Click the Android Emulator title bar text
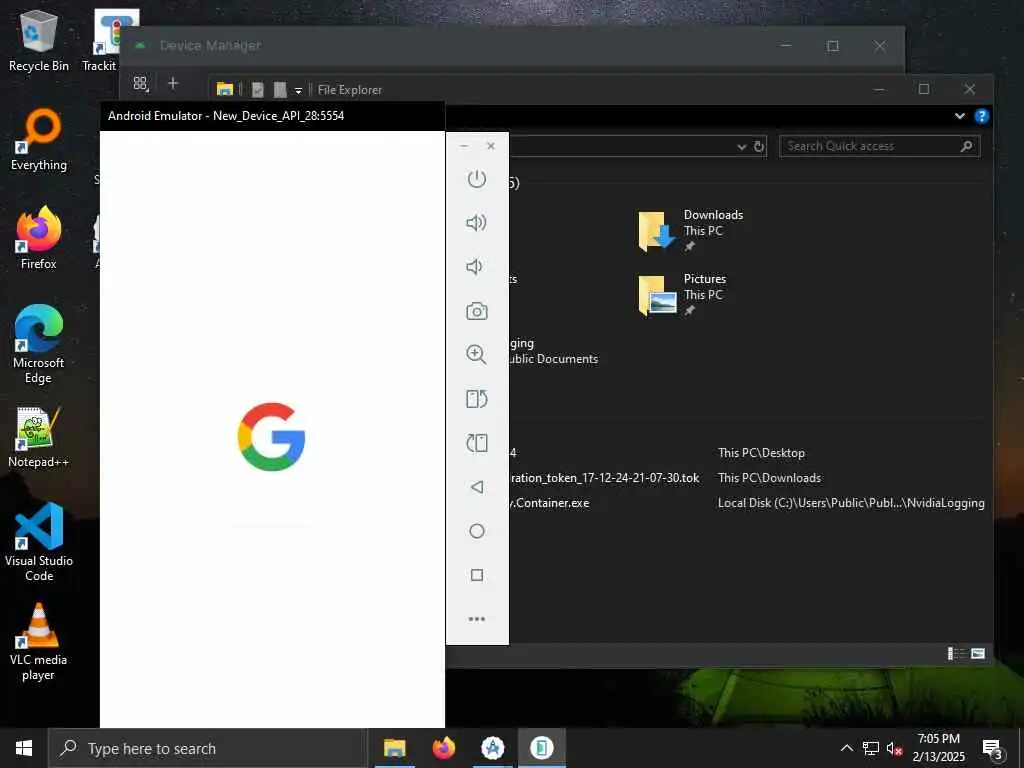 point(226,116)
